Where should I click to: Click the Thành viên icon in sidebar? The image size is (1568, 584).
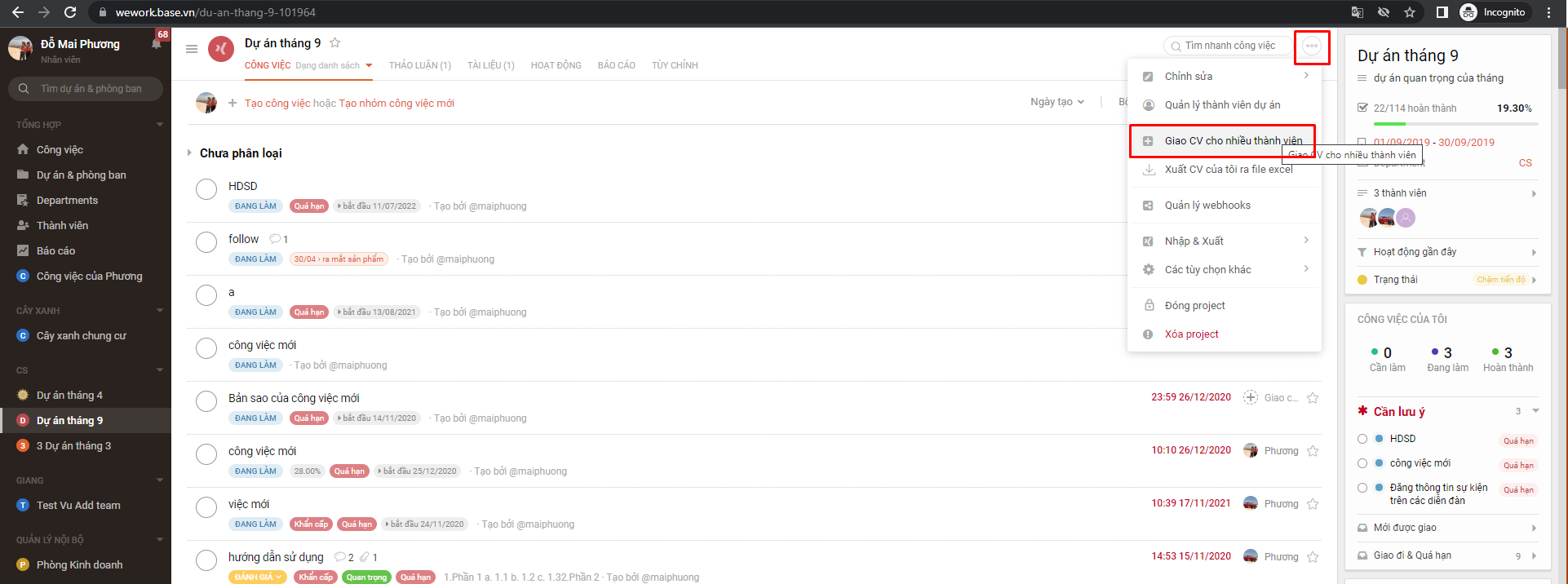(23, 225)
